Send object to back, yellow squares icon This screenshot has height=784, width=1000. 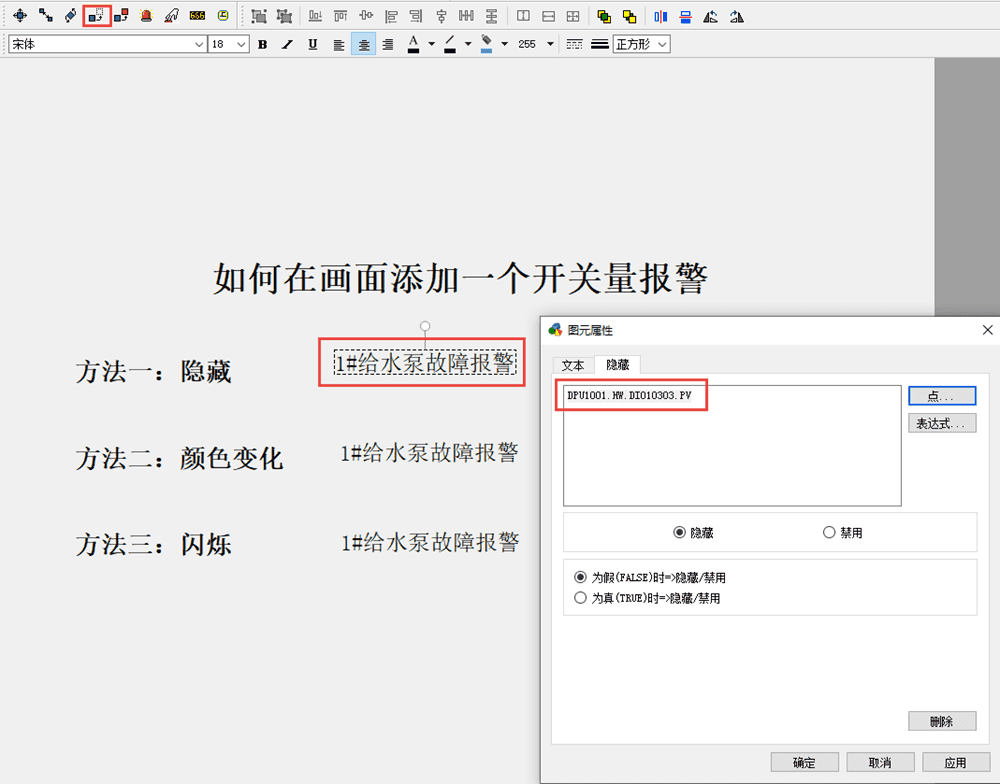[629, 17]
